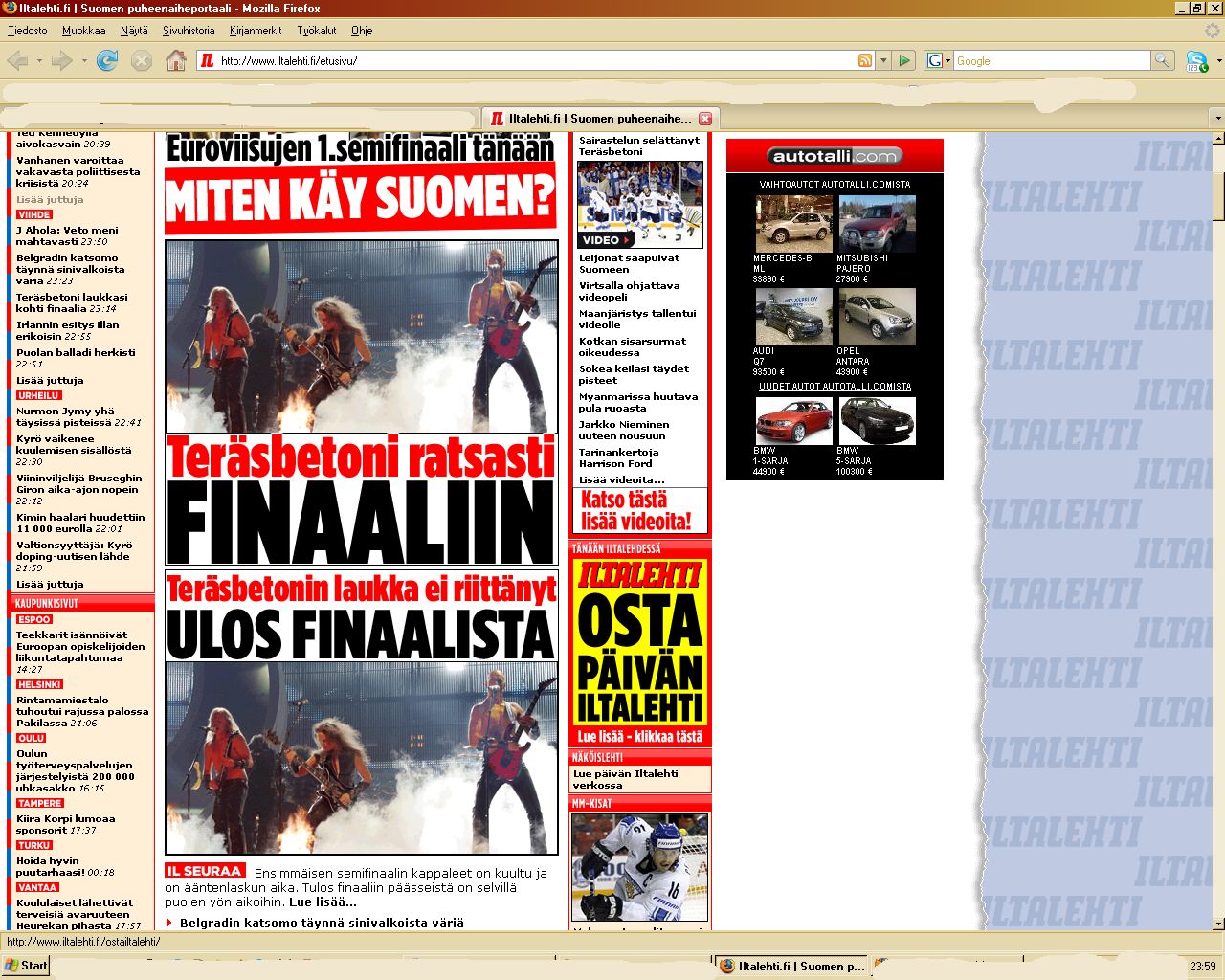
Task: Click the 'Lue lisää...' link
Action: pyautogui.click(x=323, y=902)
